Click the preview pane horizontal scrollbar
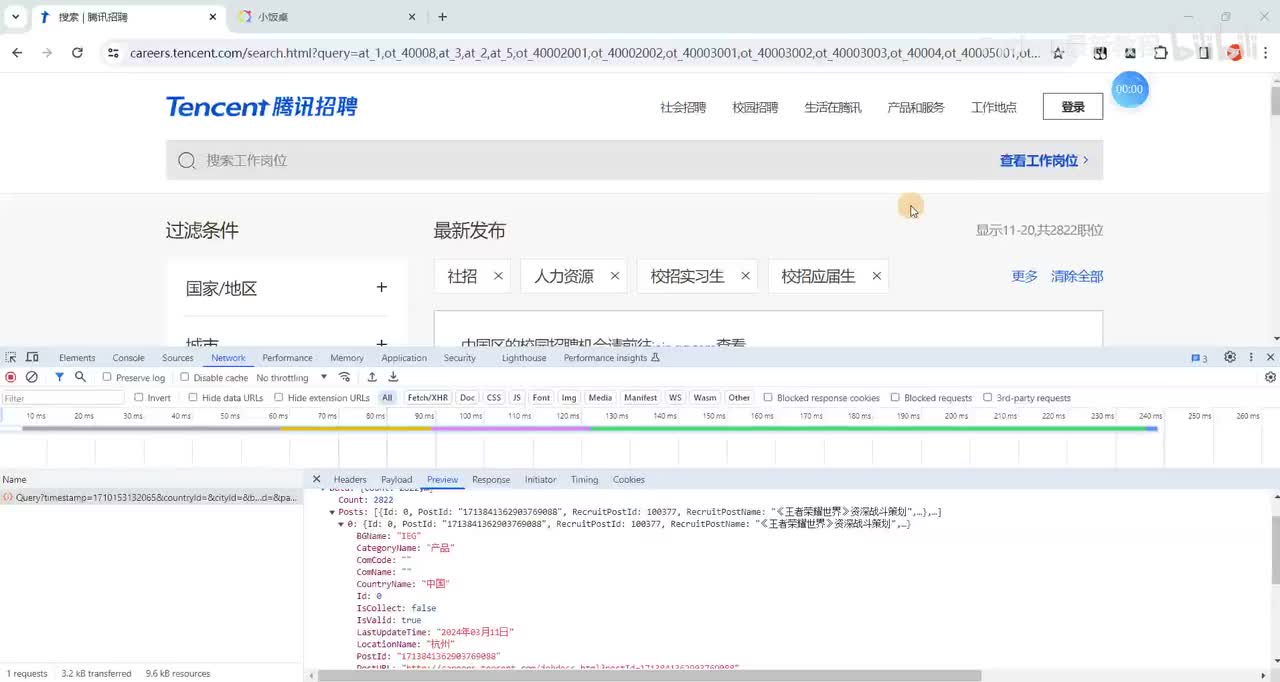The height and width of the screenshot is (682, 1280). point(650,675)
